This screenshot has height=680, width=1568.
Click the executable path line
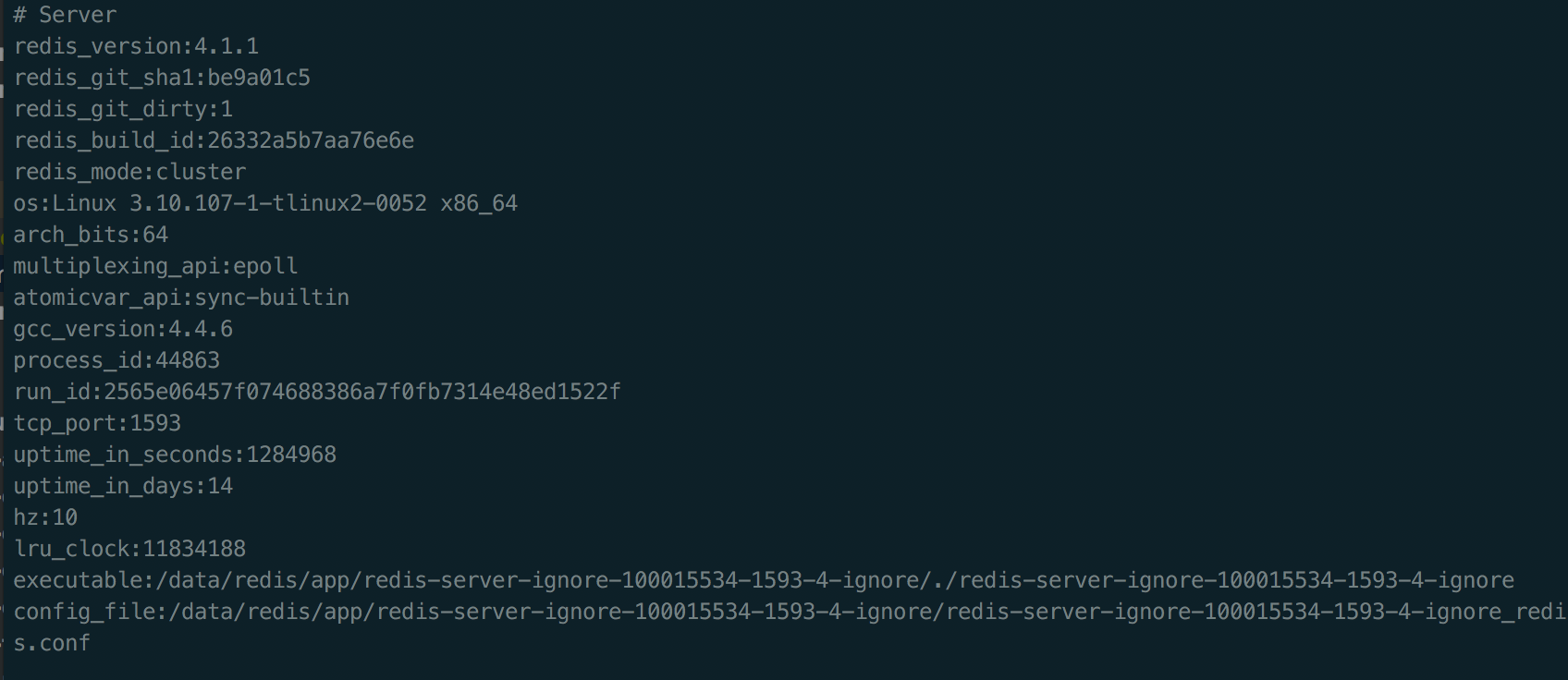click(x=764, y=580)
